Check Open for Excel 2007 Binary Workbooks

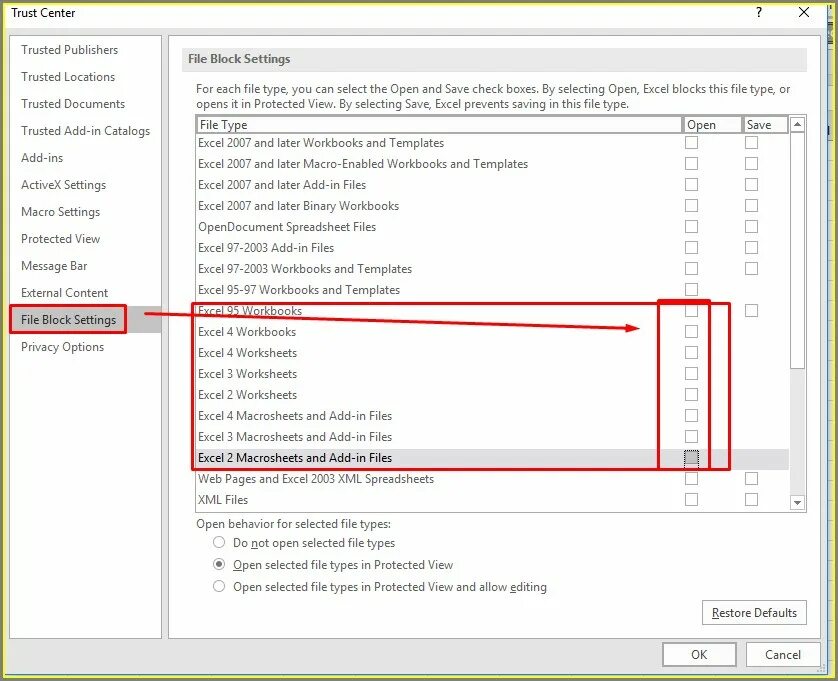coord(691,206)
